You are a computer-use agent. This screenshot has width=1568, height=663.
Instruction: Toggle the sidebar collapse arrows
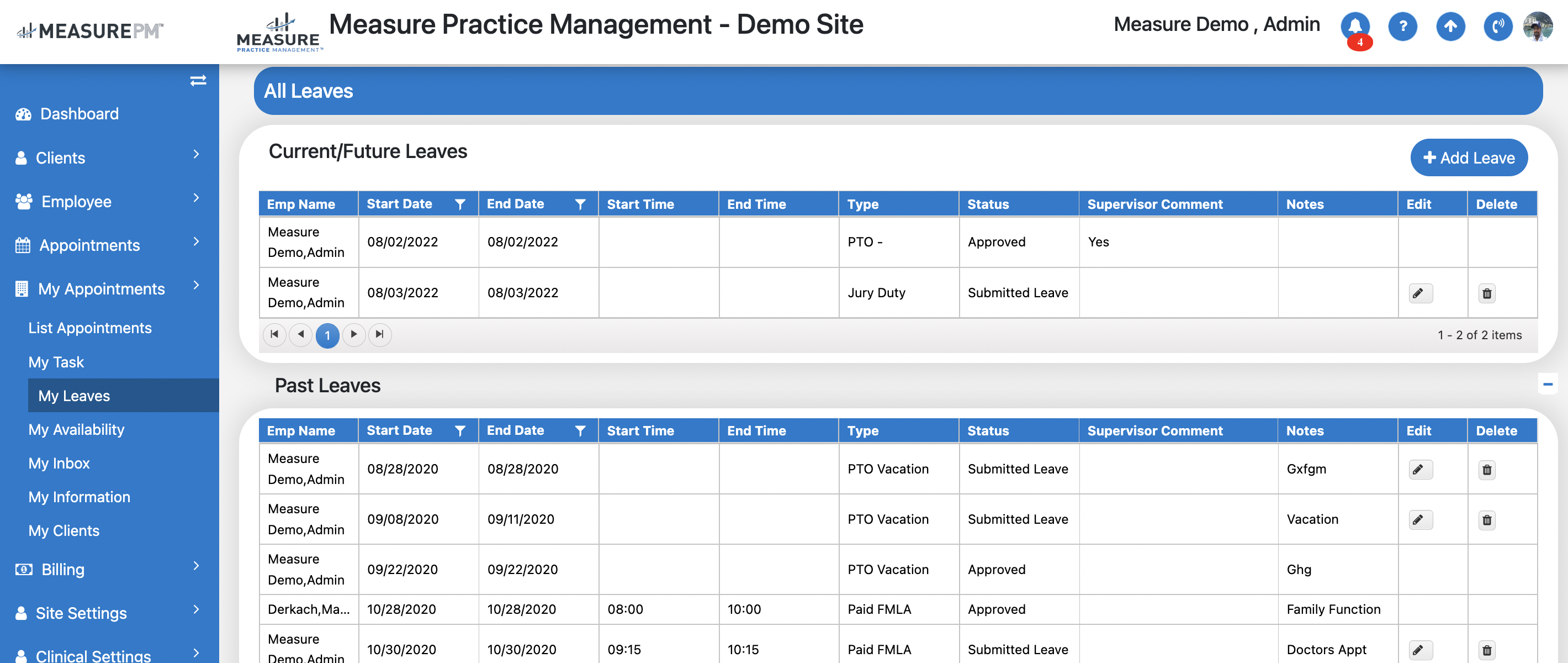pos(198,81)
